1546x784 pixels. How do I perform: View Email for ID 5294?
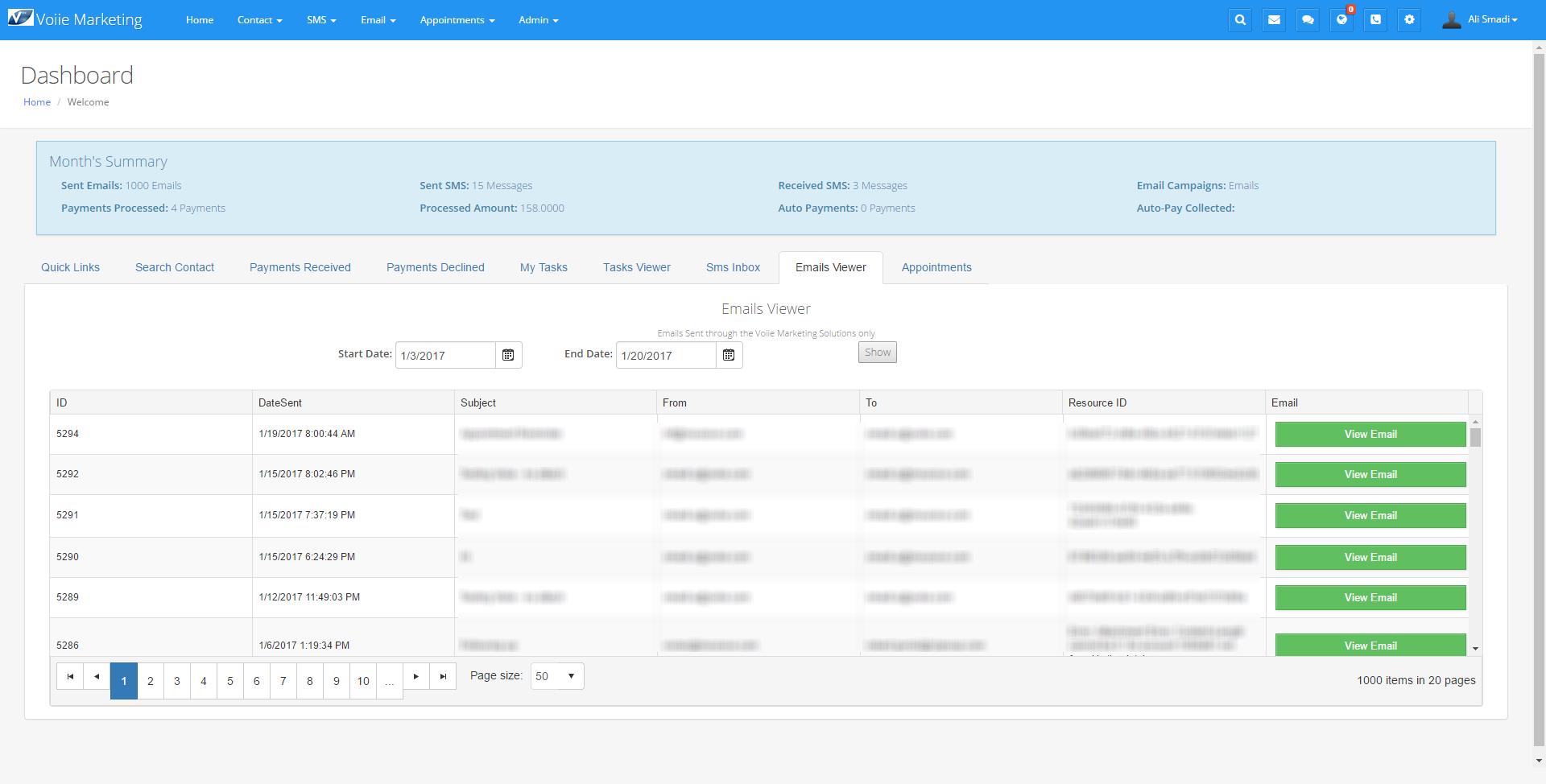click(x=1370, y=434)
